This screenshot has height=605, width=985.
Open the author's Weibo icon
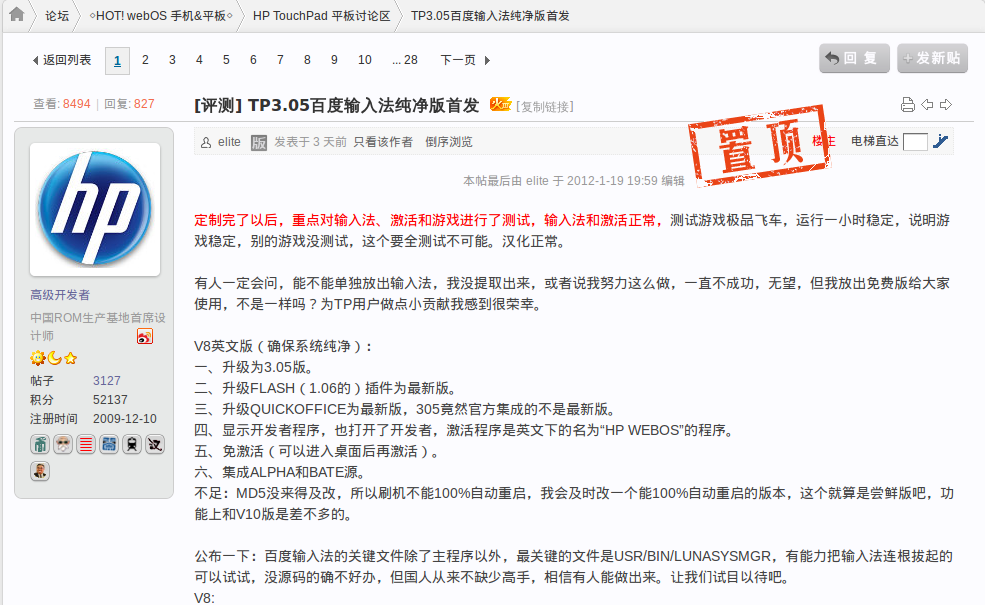tap(144, 337)
